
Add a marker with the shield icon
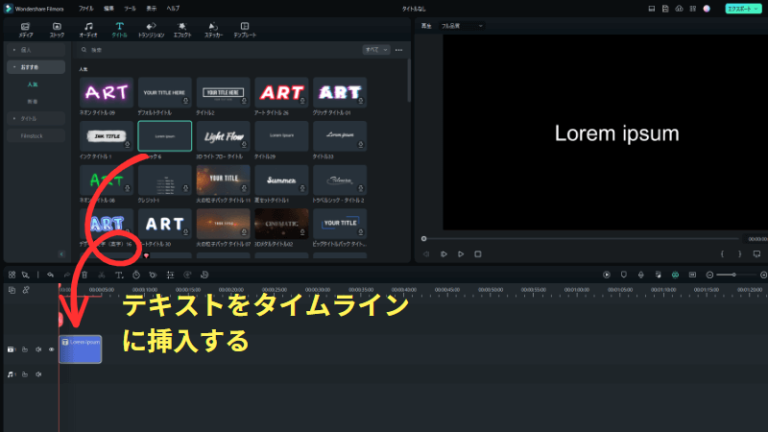pyautogui.click(x=624, y=275)
